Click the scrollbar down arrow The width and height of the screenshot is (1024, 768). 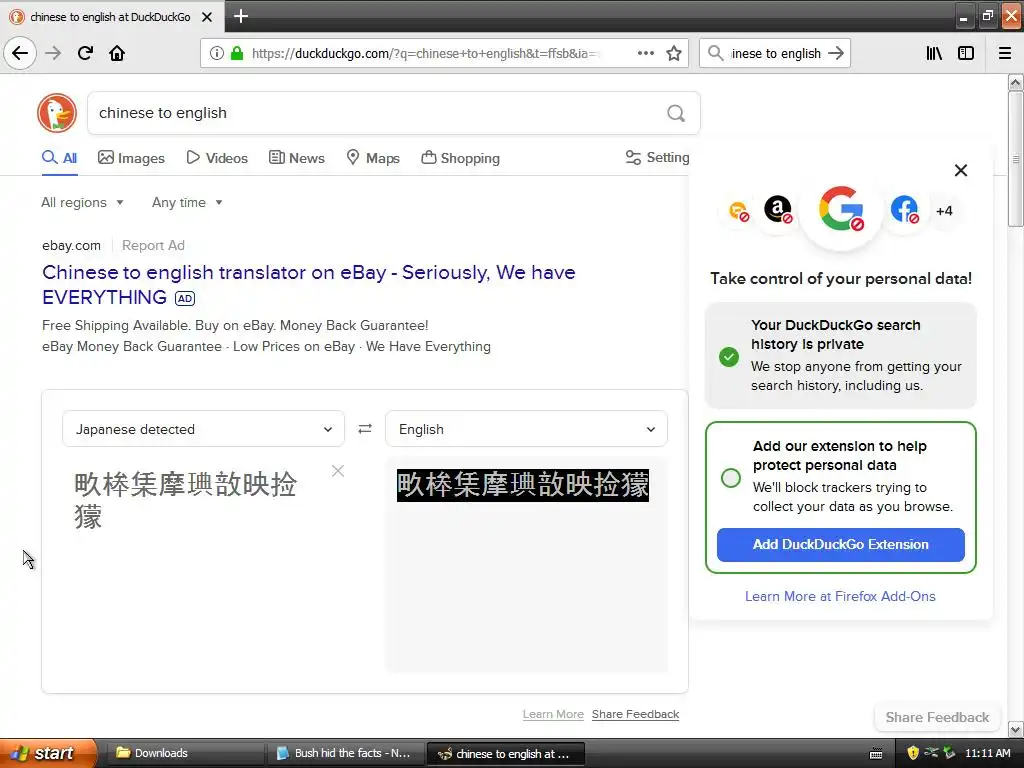pyautogui.click(x=1015, y=729)
